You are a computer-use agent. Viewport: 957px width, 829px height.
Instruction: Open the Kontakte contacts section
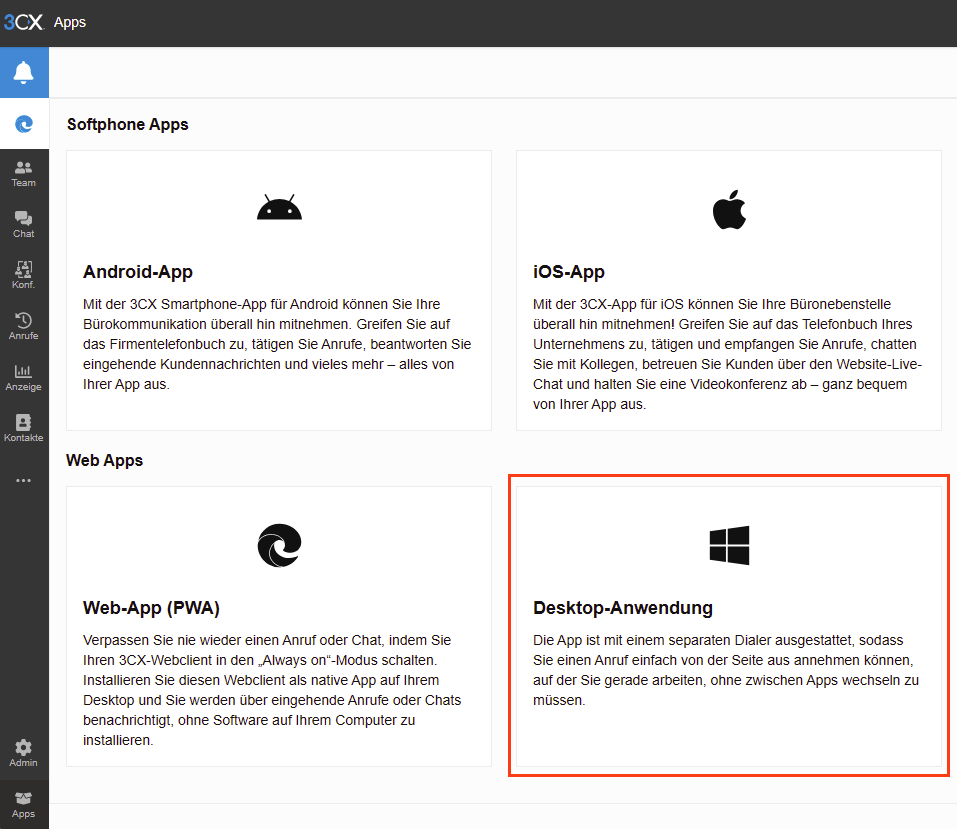click(23, 426)
